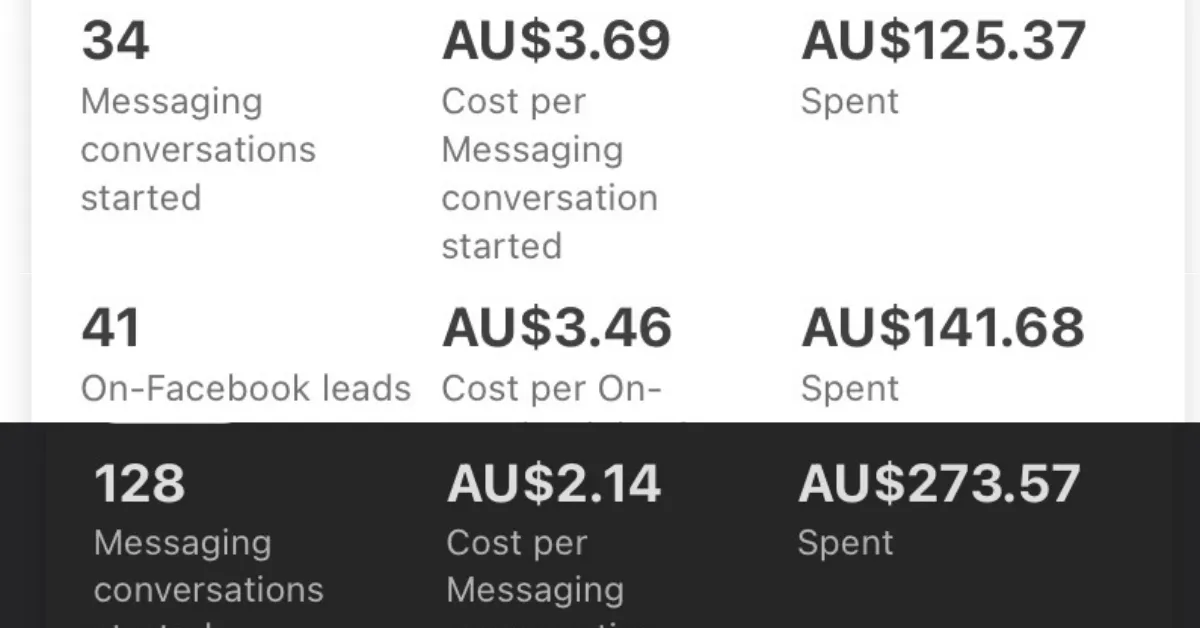The height and width of the screenshot is (628, 1200).
Task: Select Cost per Messaging conversation started text
Action: 549,173
